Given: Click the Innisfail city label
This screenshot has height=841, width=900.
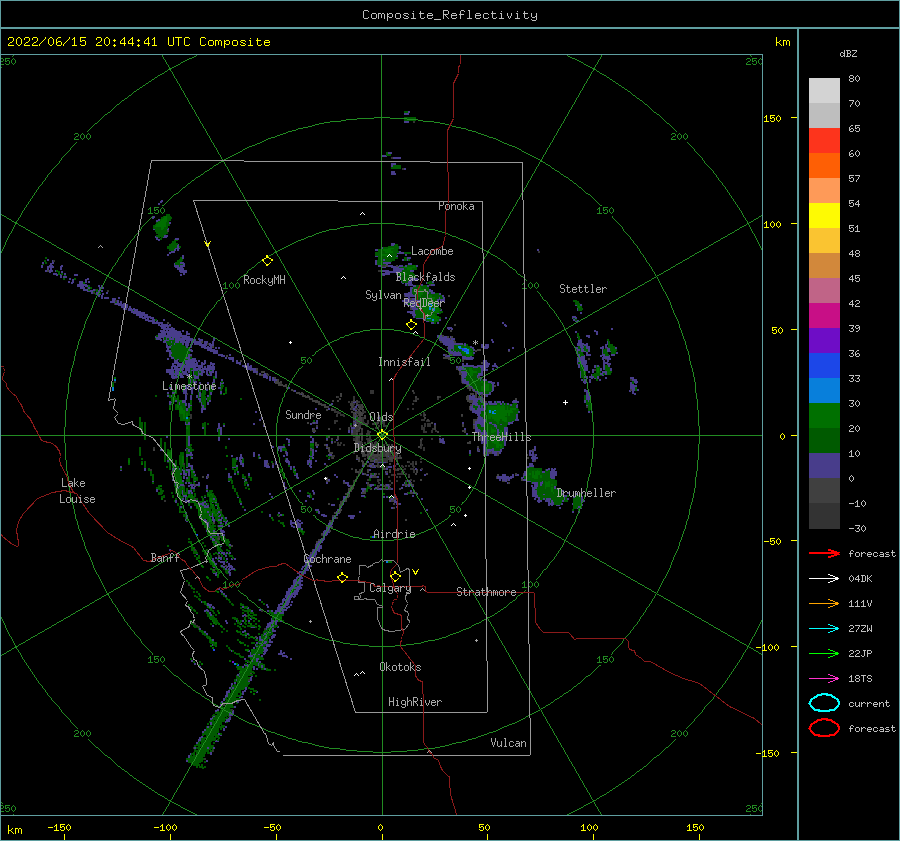Looking at the screenshot, I should 404,362.
